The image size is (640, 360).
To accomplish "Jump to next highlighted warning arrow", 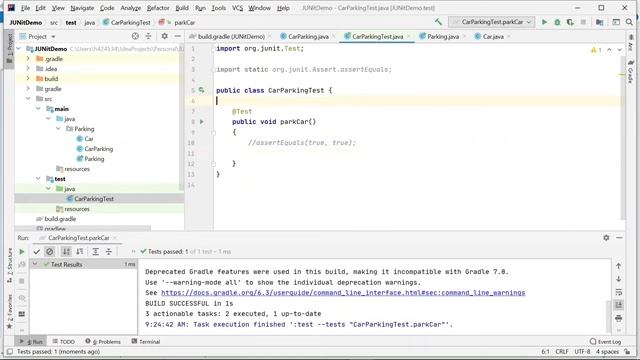I will 620,50.
